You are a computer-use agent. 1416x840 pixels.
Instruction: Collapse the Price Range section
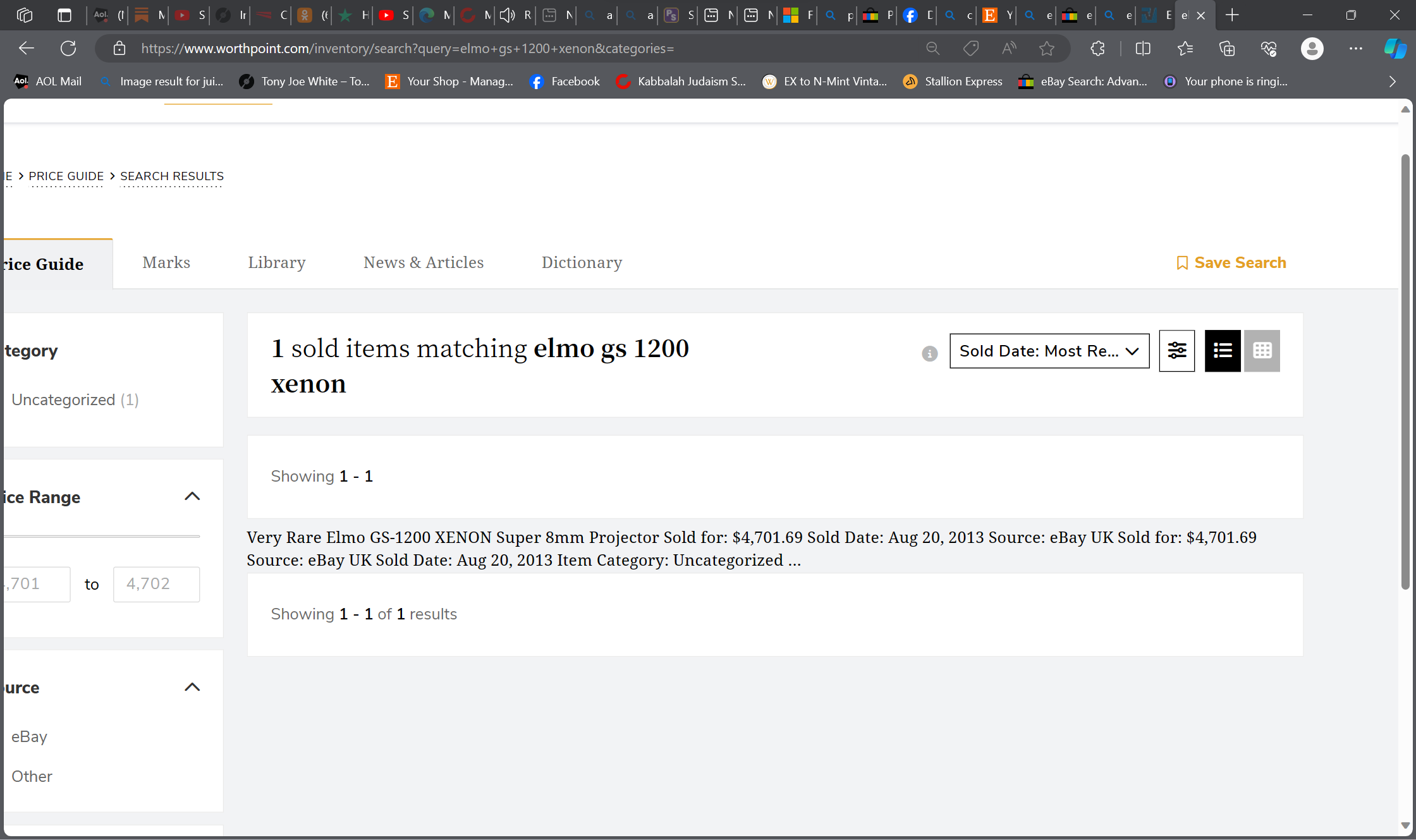click(192, 497)
